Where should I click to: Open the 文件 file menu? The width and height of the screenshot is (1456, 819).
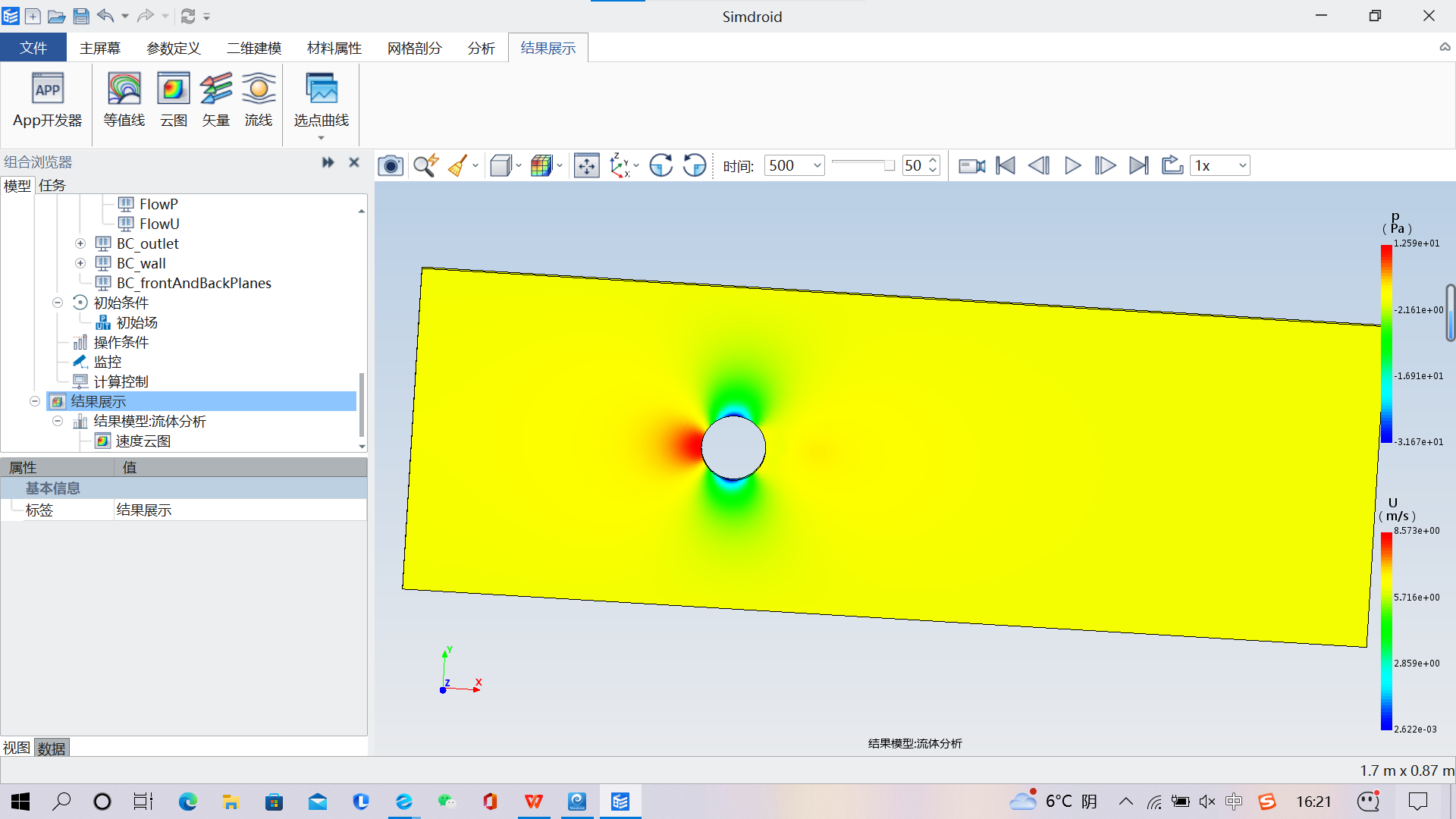(33, 48)
